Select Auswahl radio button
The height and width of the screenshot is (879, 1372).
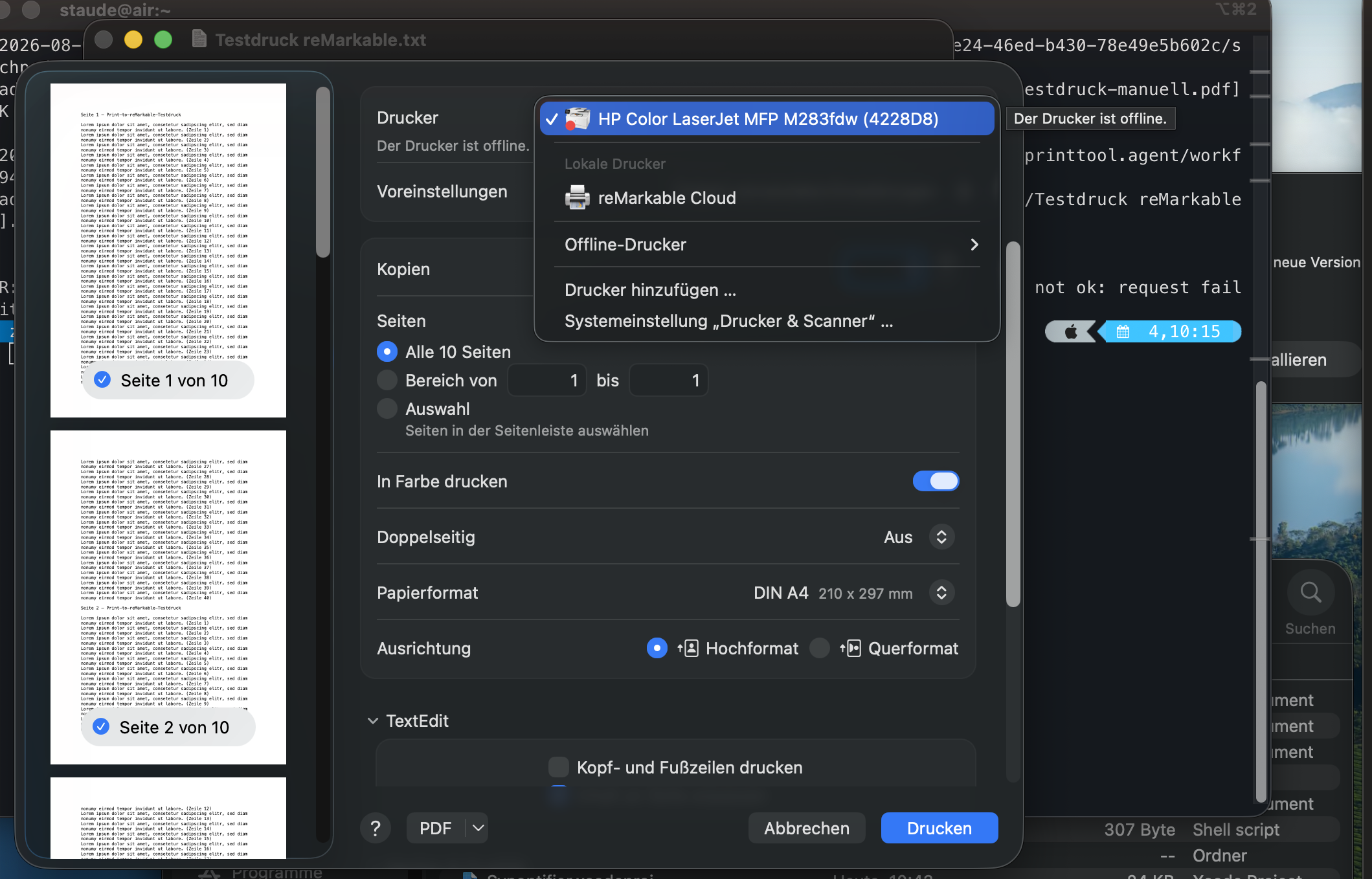point(387,408)
